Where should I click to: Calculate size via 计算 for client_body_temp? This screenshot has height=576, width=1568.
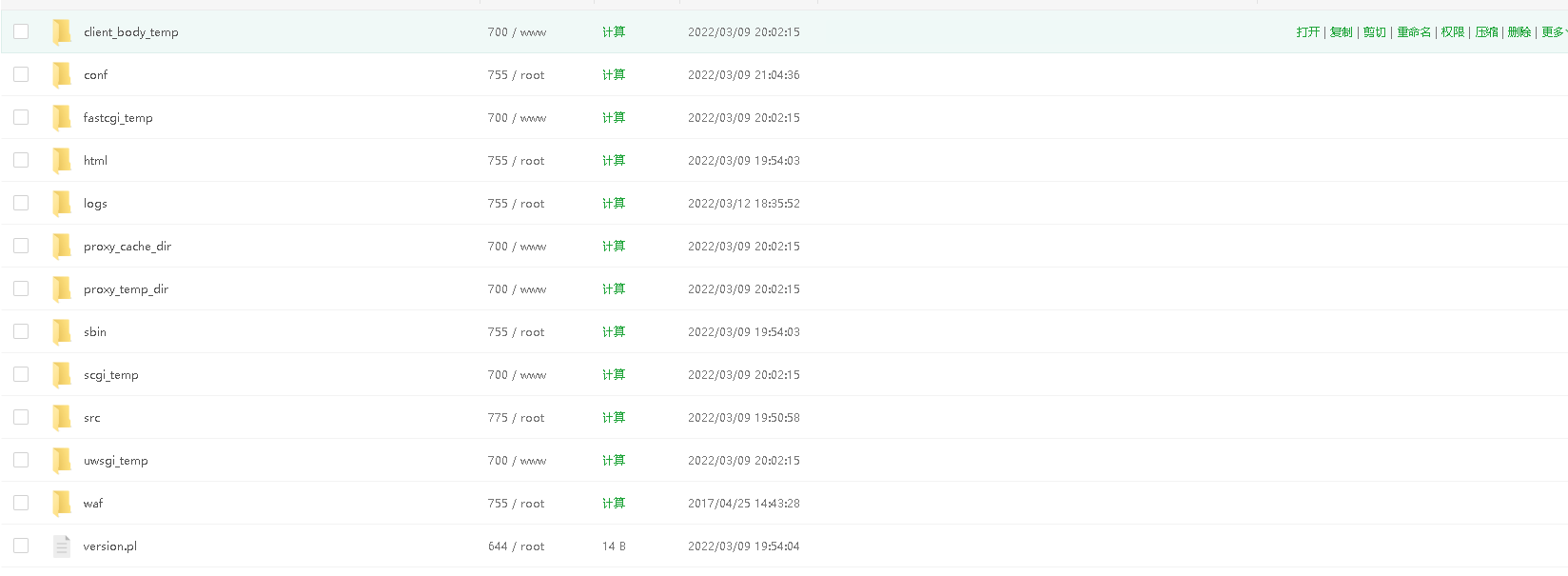click(x=614, y=32)
